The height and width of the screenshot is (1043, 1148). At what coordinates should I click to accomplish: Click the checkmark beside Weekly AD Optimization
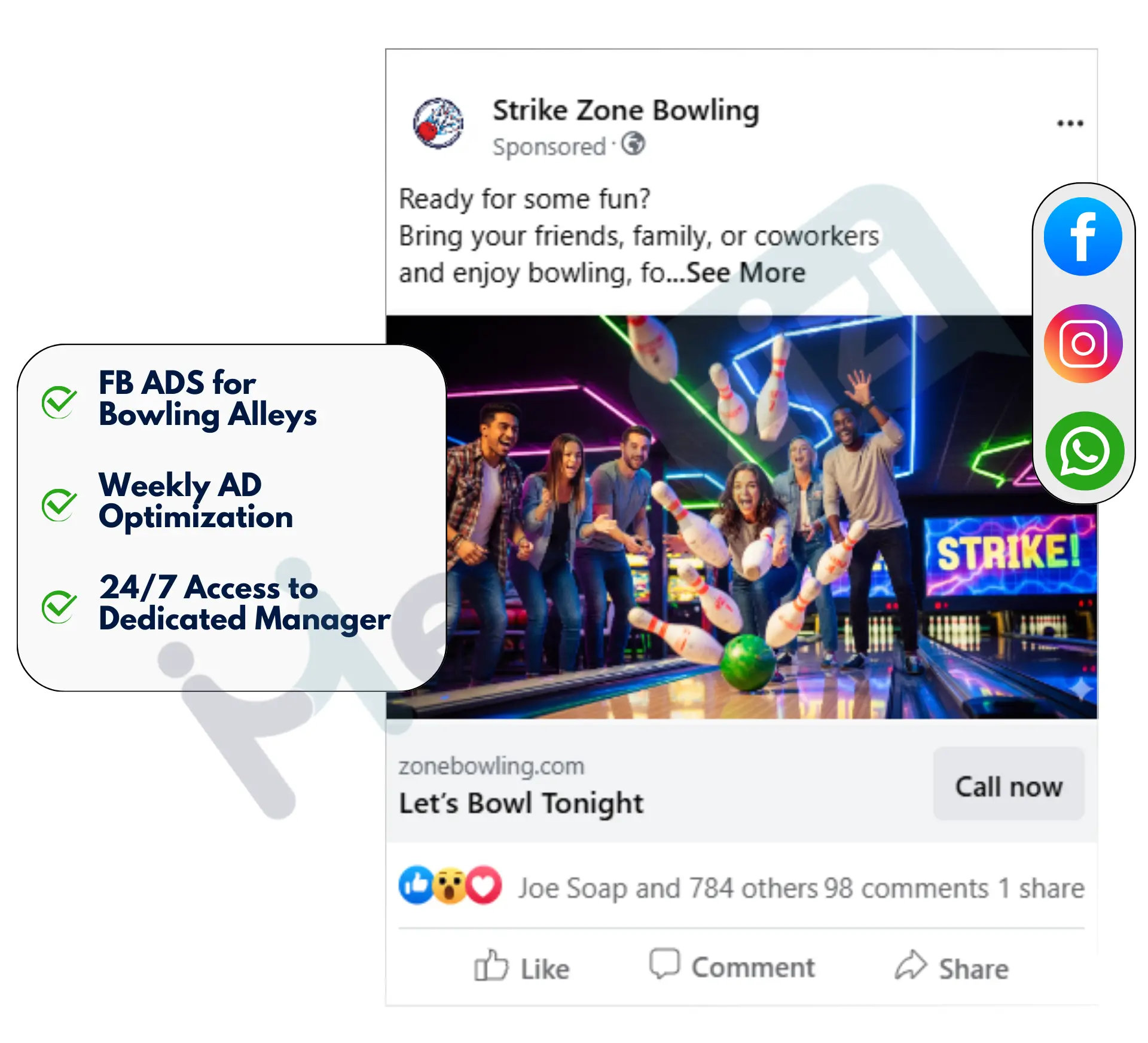59,504
